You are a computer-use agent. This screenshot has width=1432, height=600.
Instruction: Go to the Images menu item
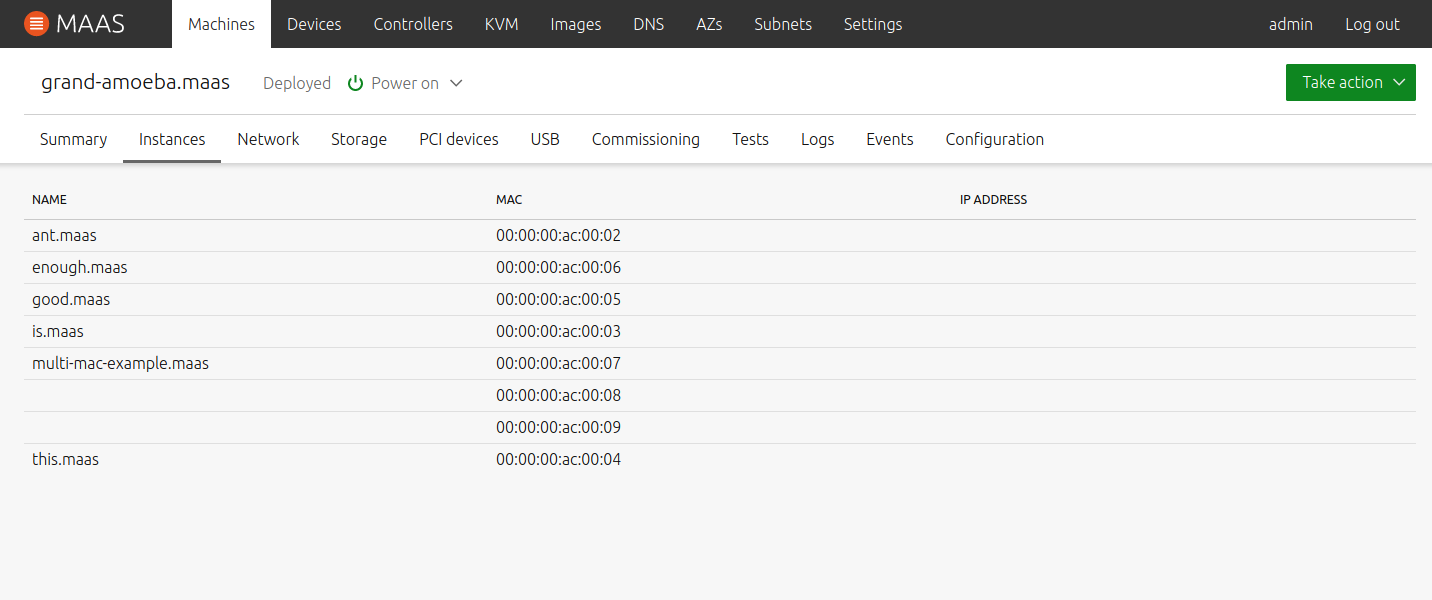[576, 24]
